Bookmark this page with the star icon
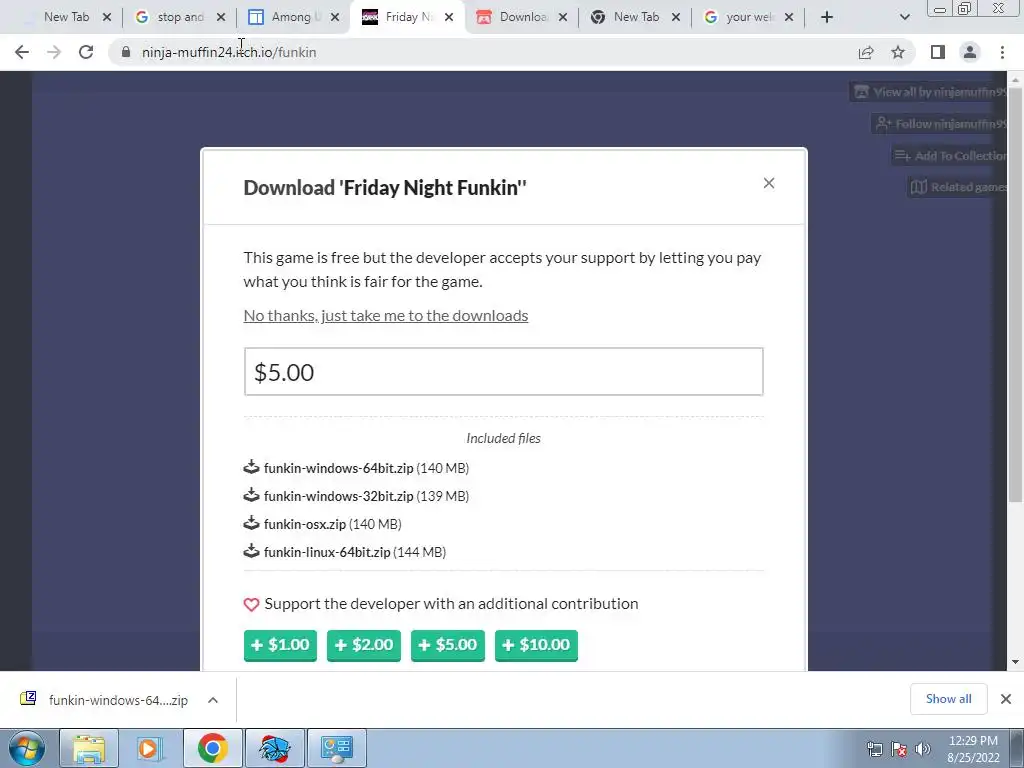This screenshot has height=768, width=1024. pos(898,52)
